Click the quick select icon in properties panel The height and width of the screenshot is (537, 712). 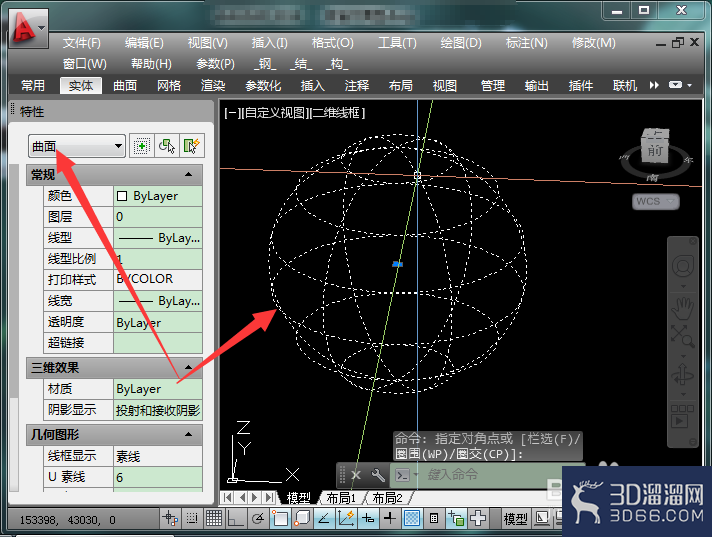[192, 146]
